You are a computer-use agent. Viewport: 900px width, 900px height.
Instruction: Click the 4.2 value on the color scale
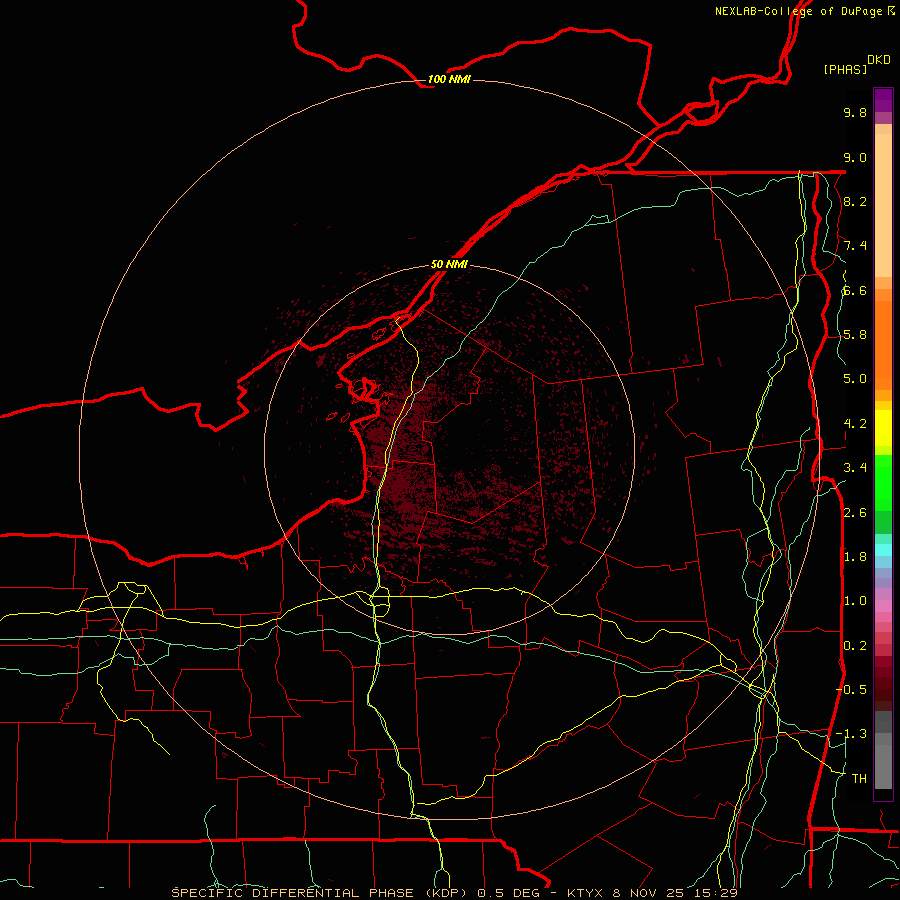[x=855, y=424]
